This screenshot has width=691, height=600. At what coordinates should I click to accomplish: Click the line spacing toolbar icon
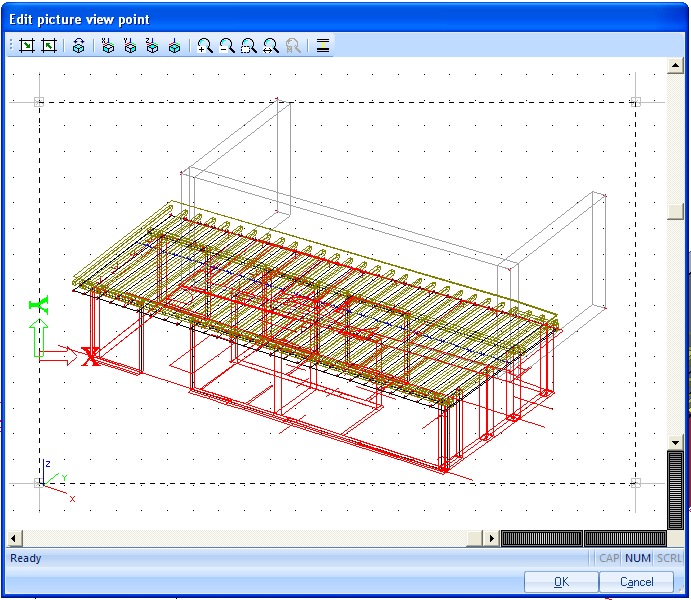(323, 45)
